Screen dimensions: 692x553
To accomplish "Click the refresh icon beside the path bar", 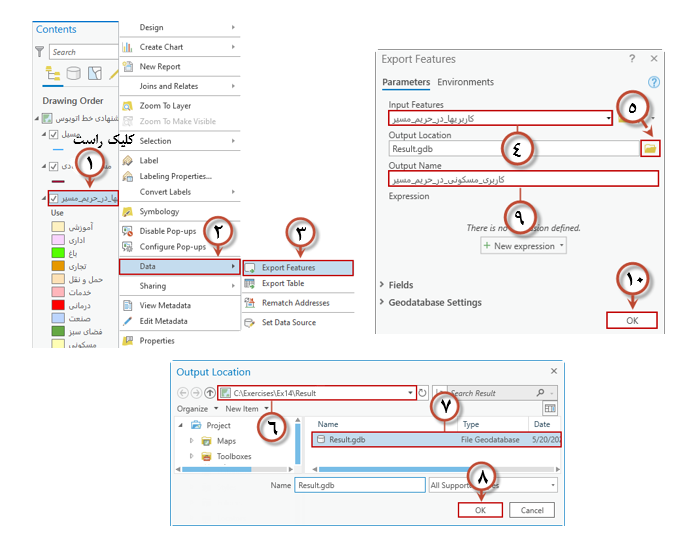I will click(423, 394).
